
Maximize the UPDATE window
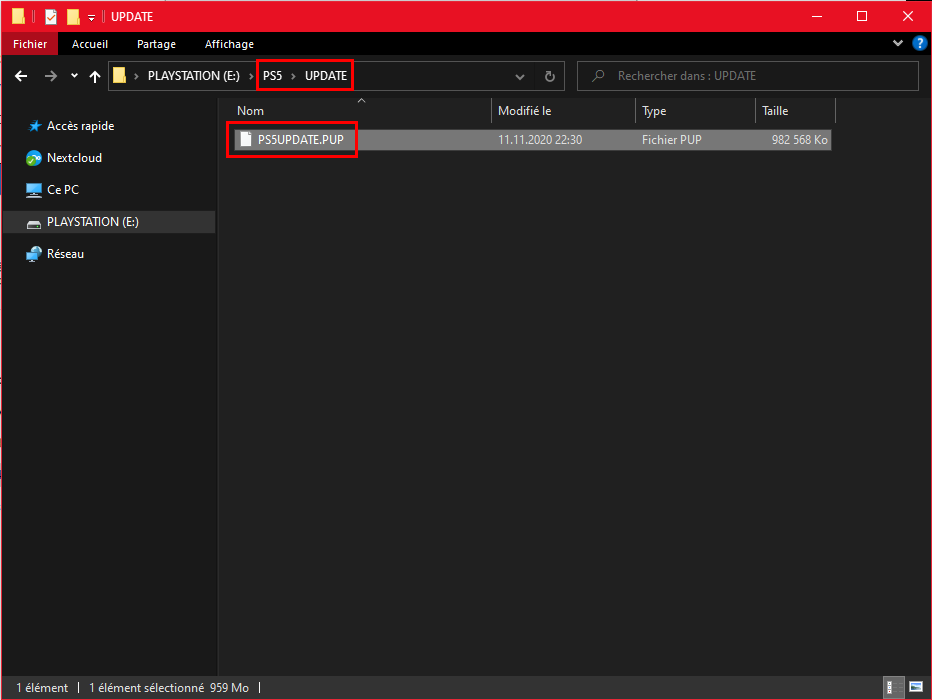(x=862, y=17)
